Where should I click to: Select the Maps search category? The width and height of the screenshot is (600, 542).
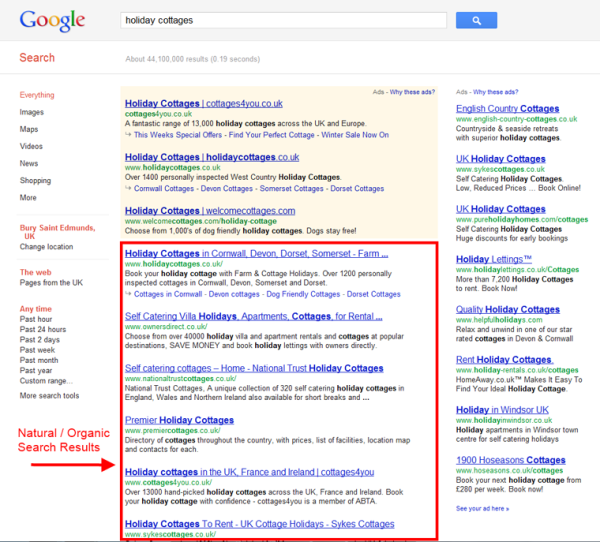(x=29, y=129)
